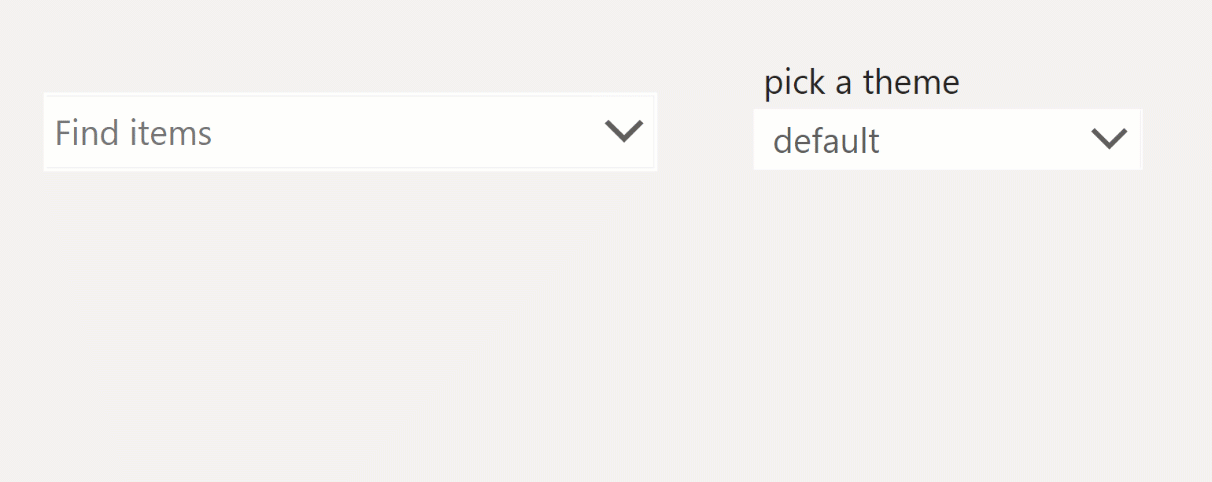Click the chevron in the Find items box
1212x482 pixels.
pyautogui.click(x=624, y=132)
